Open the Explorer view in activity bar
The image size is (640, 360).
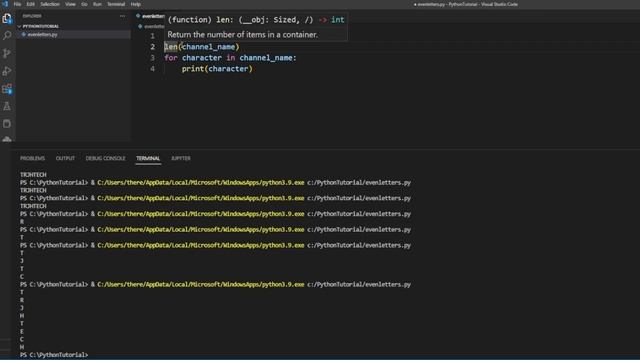(x=7, y=18)
